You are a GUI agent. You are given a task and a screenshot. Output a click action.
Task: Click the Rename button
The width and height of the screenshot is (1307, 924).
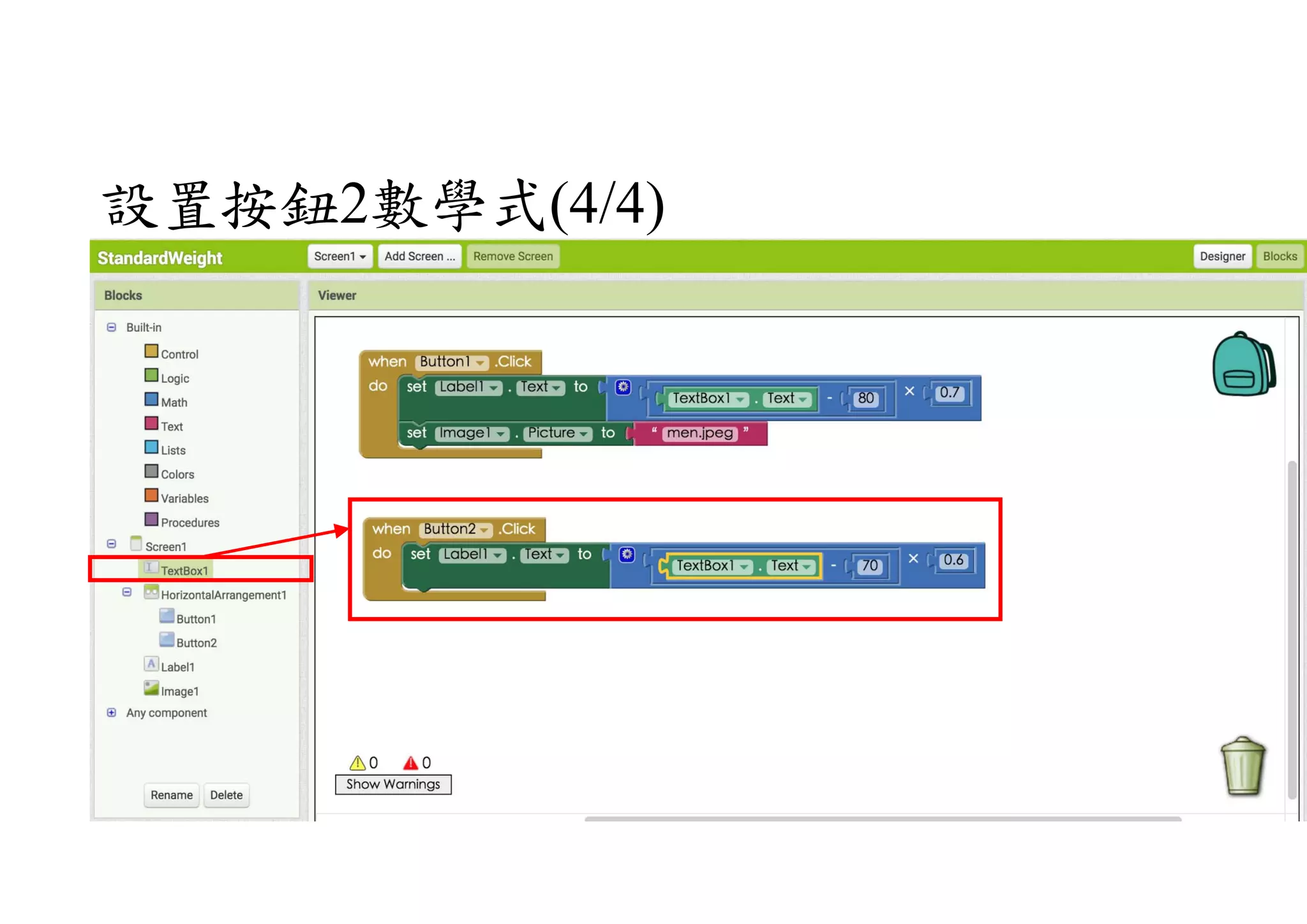tap(171, 795)
